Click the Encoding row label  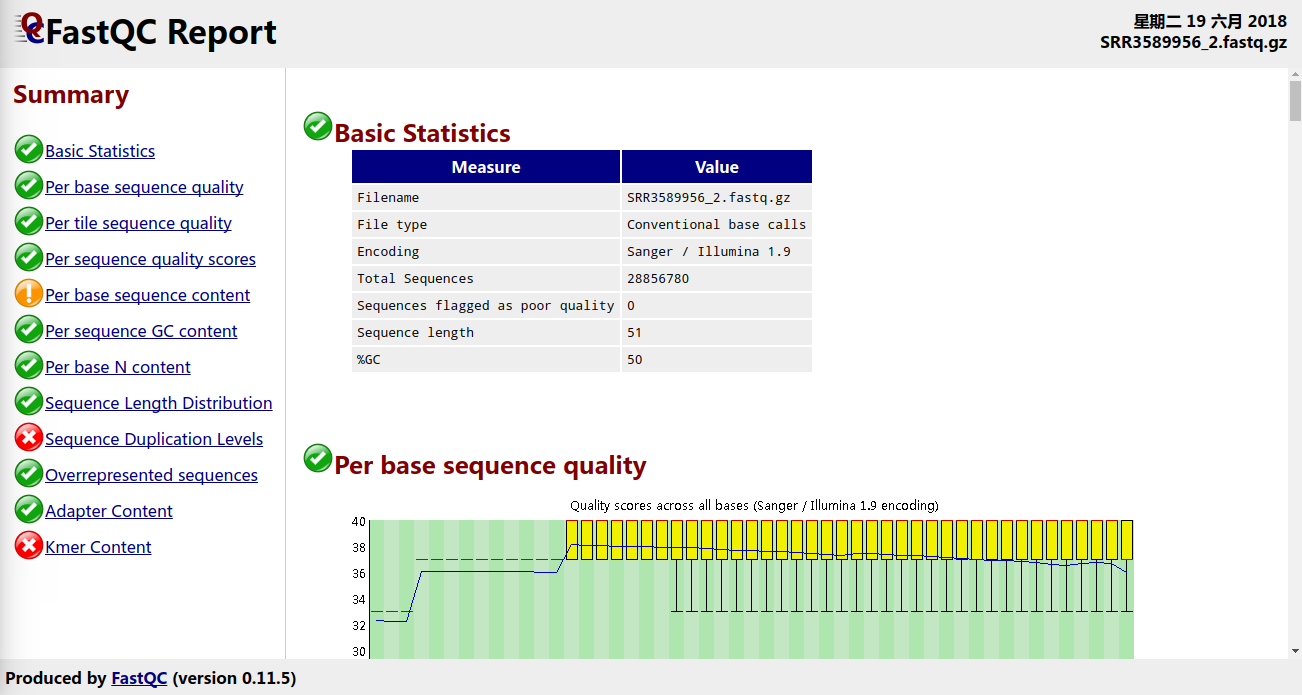388,251
